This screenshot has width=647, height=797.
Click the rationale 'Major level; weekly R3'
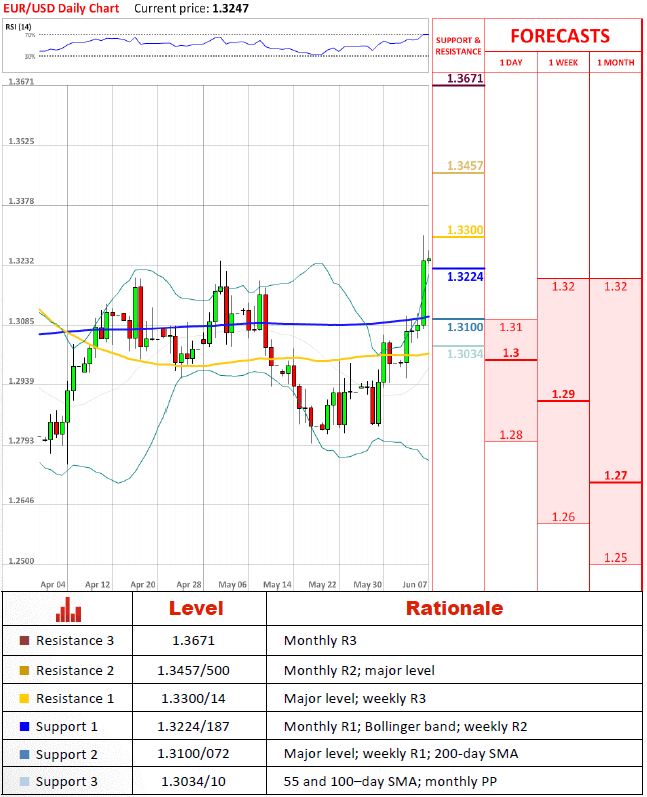pos(355,698)
